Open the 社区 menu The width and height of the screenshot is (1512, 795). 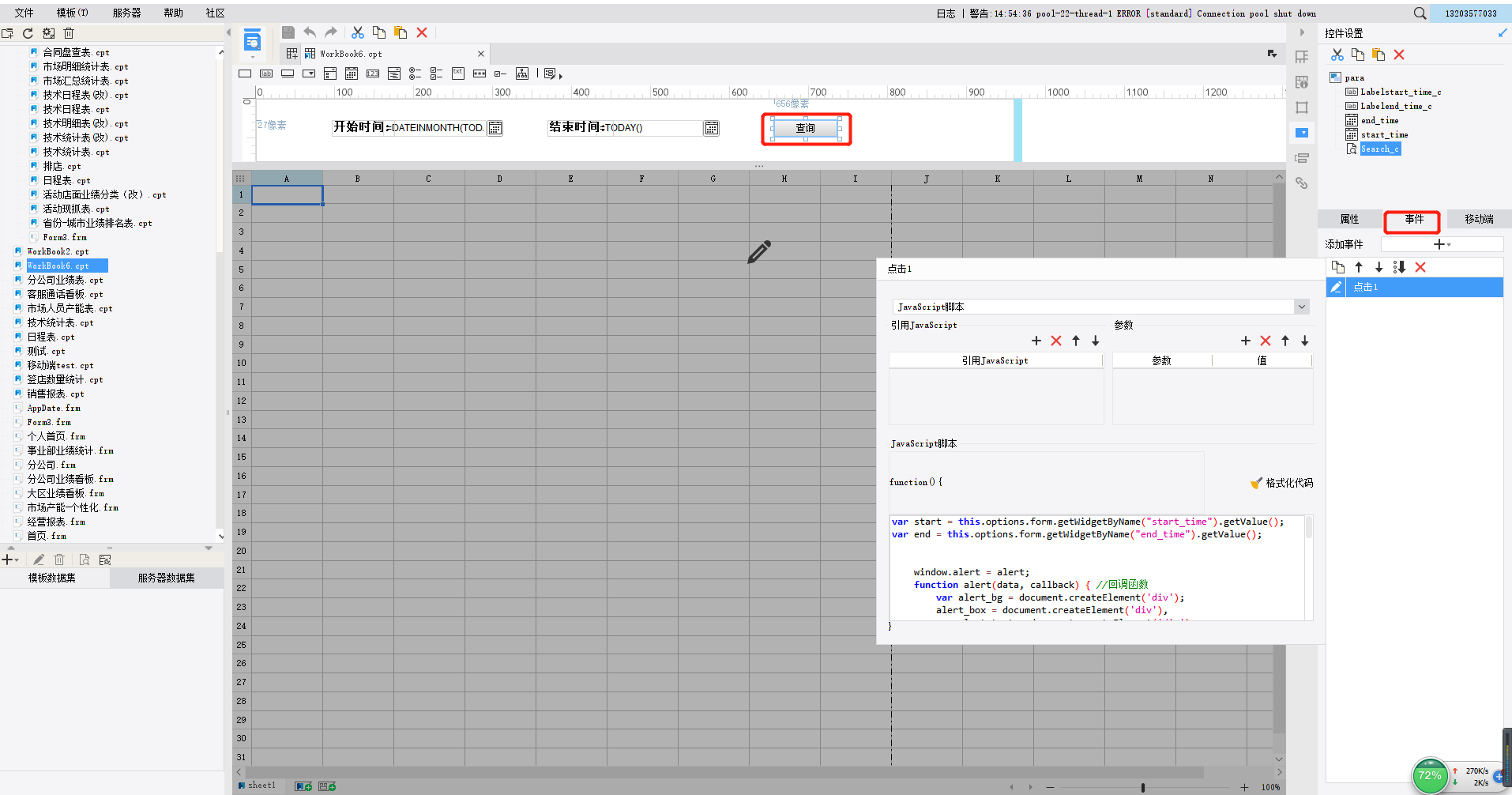point(215,13)
